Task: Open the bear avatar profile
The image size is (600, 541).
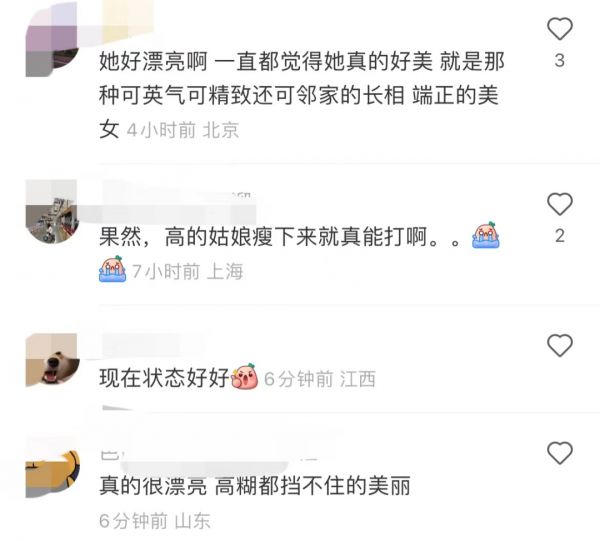Action: pos(52,360)
